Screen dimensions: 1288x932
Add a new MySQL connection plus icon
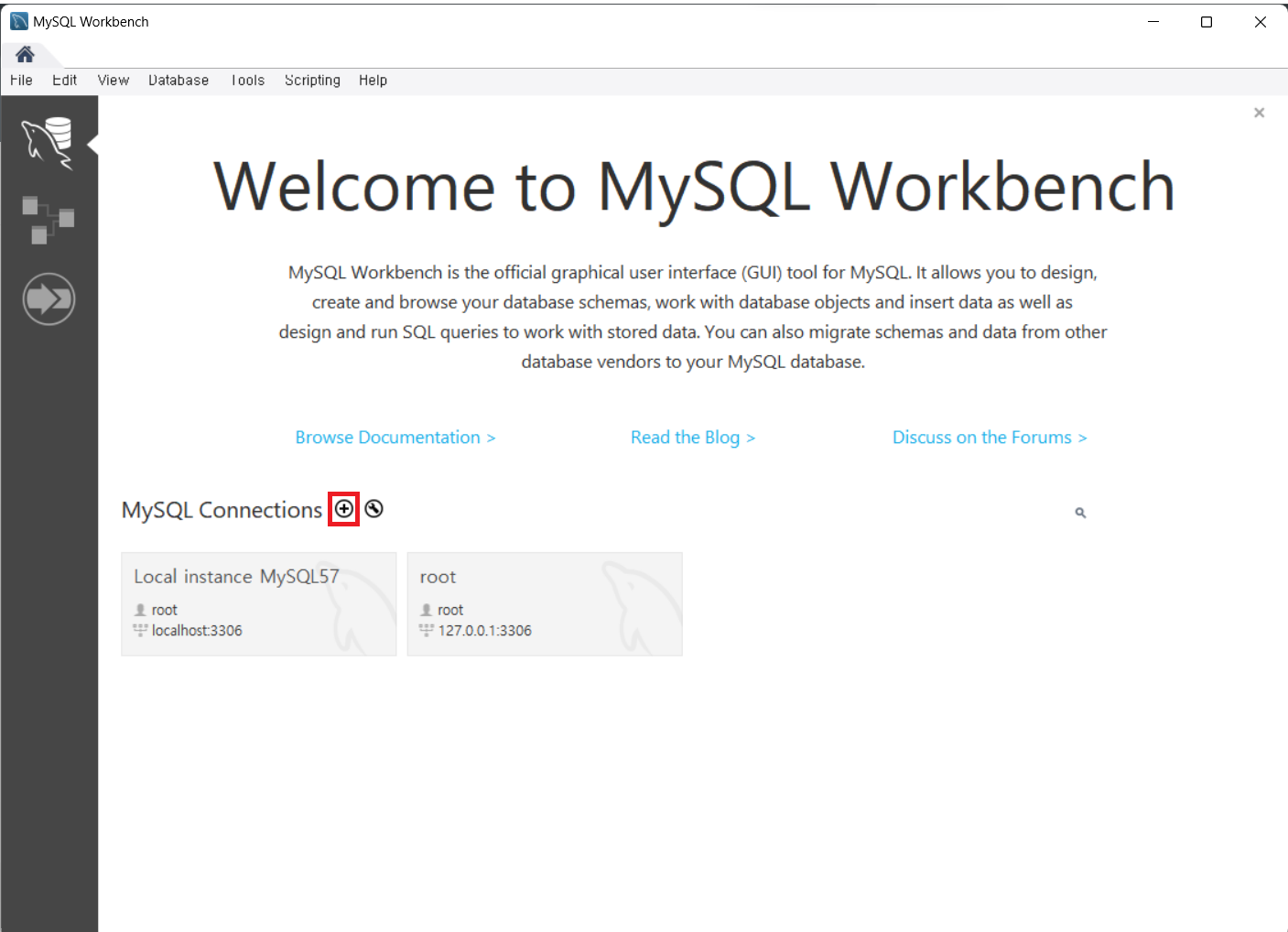343,508
